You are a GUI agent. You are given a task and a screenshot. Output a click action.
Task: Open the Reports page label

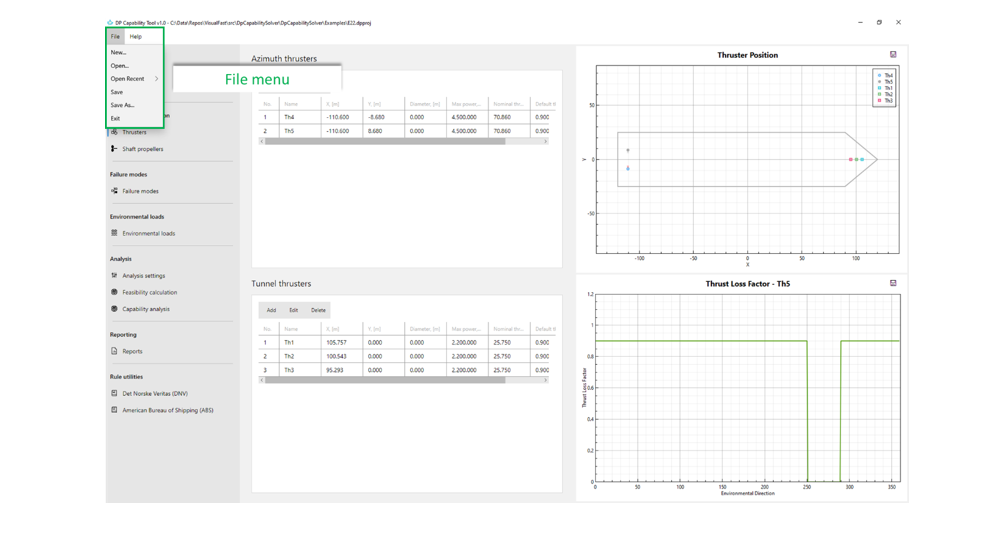coord(132,351)
